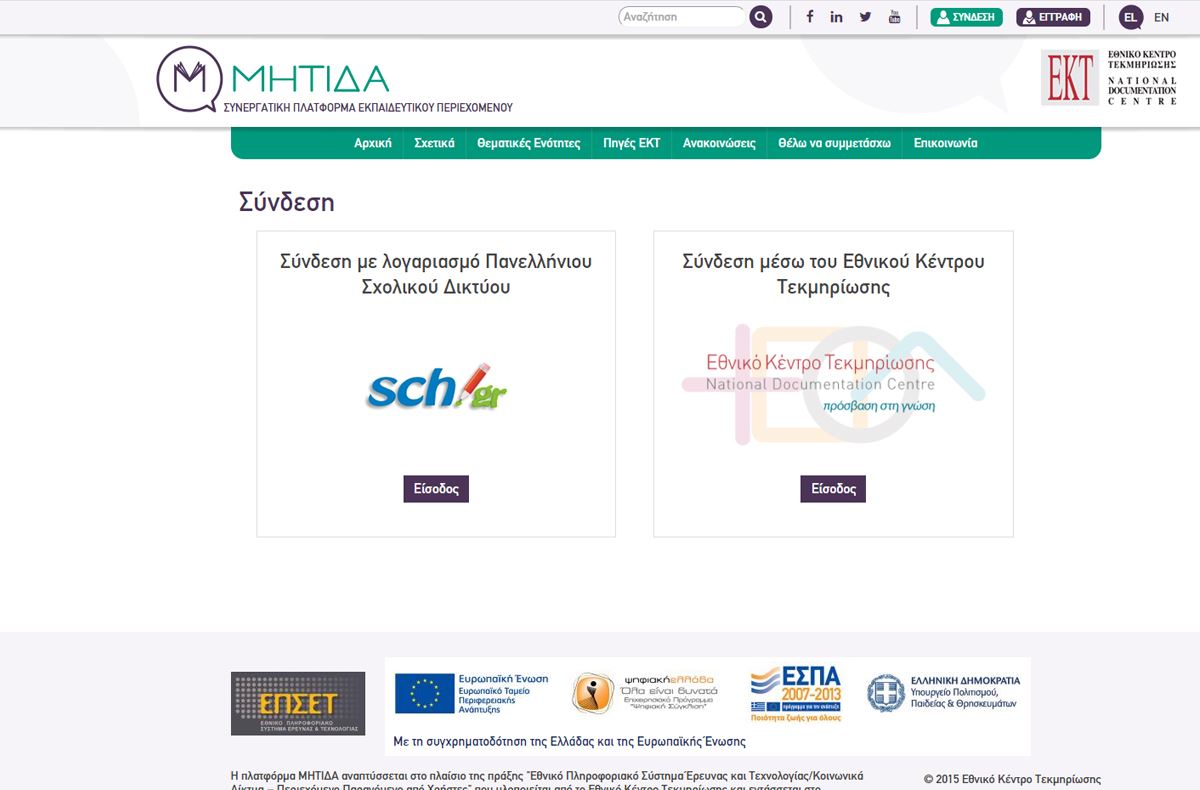Open the Twitter social icon
Screen dimensions: 1200x790
[x=865, y=17]
